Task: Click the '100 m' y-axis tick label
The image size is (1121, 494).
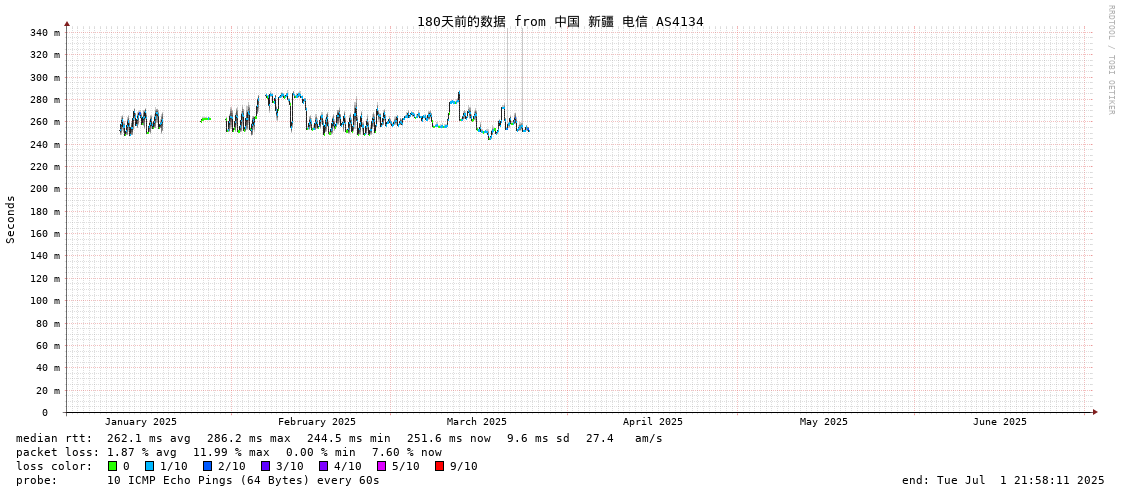Action: [45, 301]
